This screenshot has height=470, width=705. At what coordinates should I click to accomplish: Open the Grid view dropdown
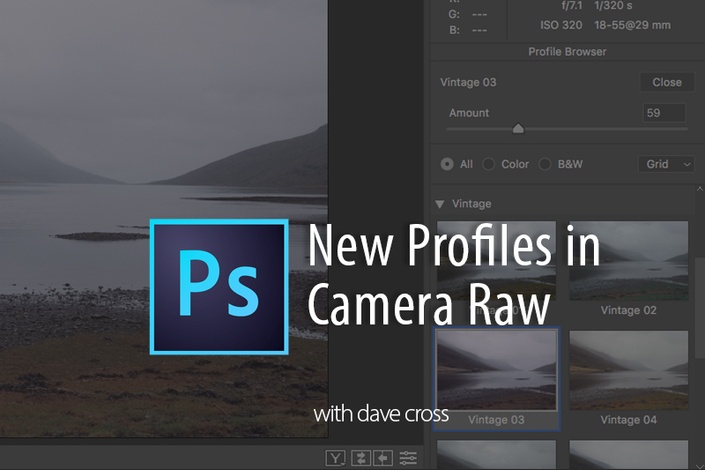click(666, 164)
